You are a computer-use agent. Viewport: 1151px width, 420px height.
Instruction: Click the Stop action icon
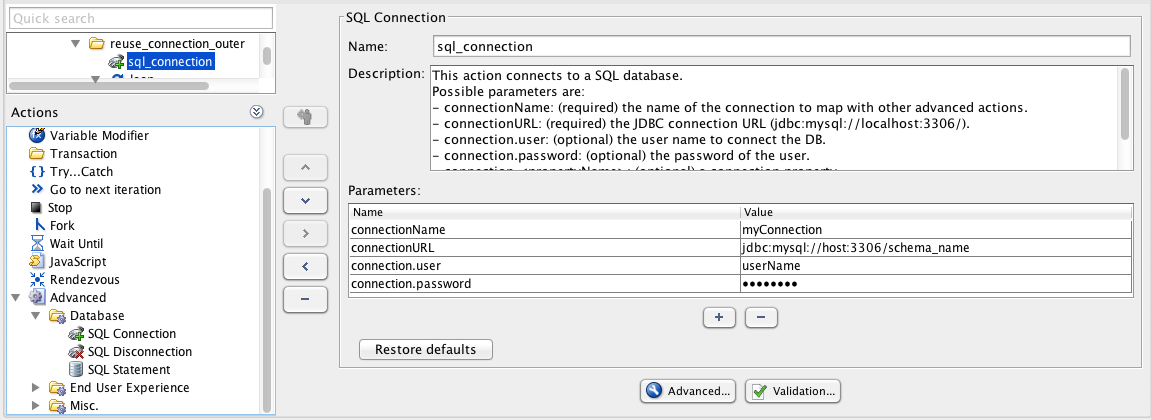[x=37, y=207]
